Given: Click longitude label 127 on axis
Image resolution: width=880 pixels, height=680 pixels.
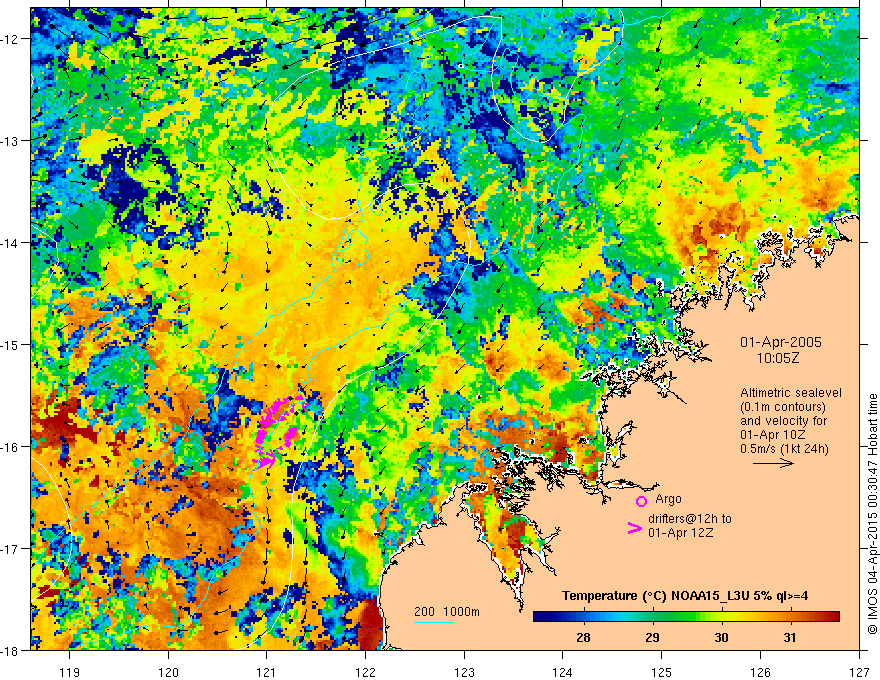Looking at the screenshot, I should tap(859, 672).
